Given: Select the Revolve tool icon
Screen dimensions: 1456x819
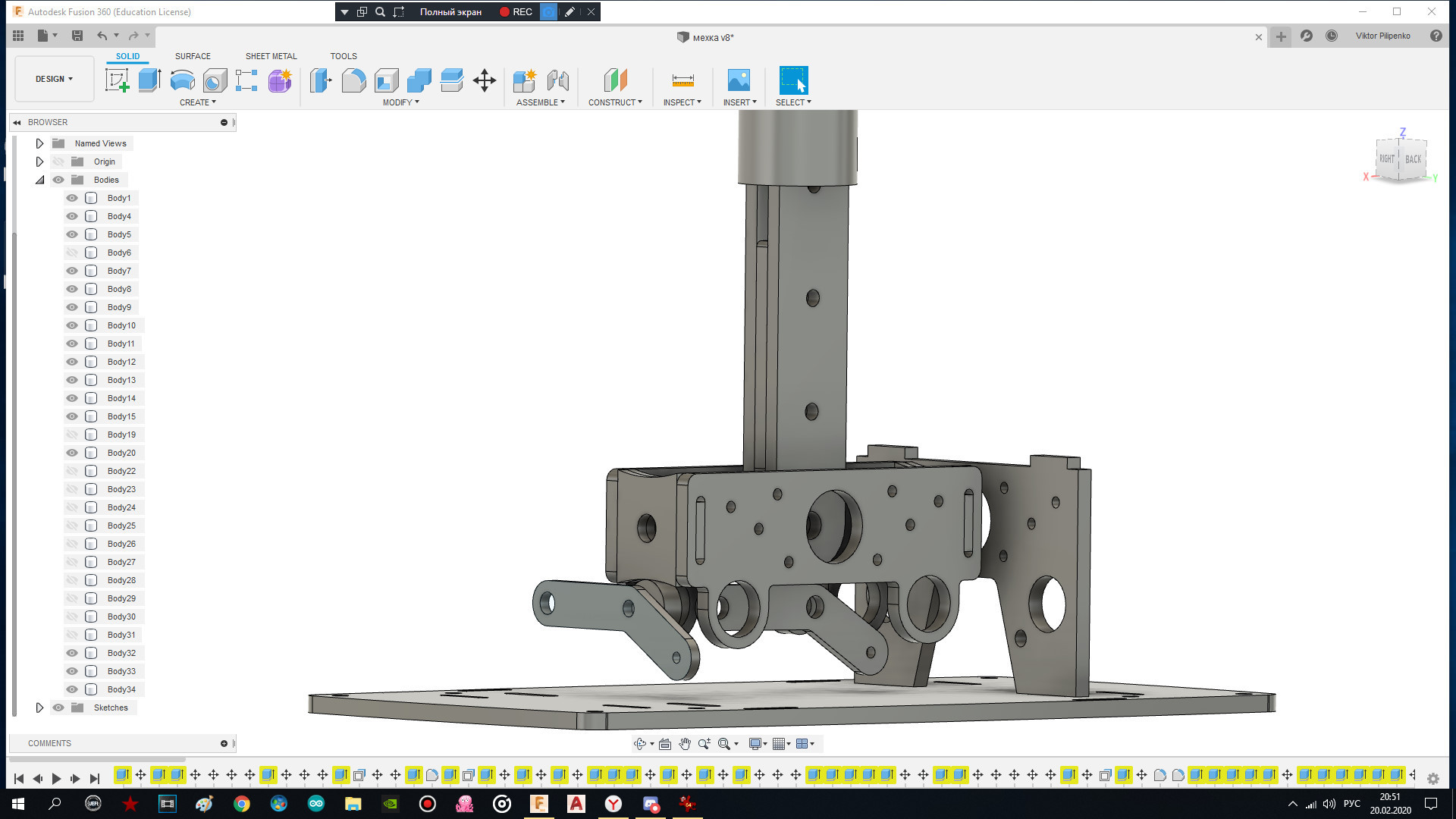Looking at the screenshot, I should 182,80.
